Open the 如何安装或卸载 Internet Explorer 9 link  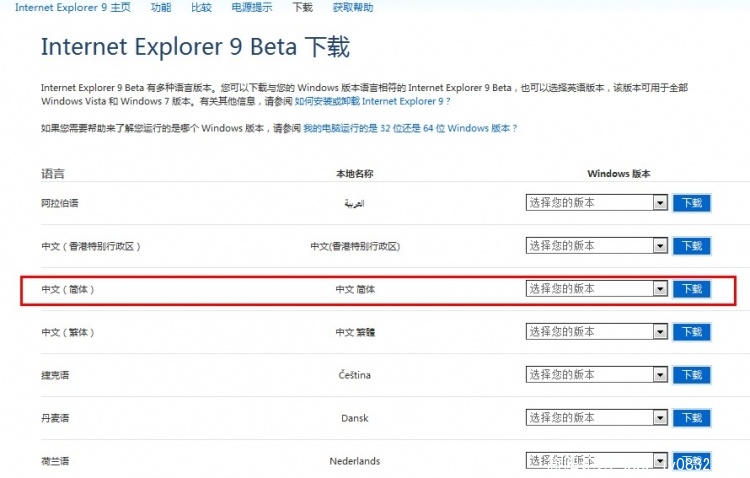(372, 101)
